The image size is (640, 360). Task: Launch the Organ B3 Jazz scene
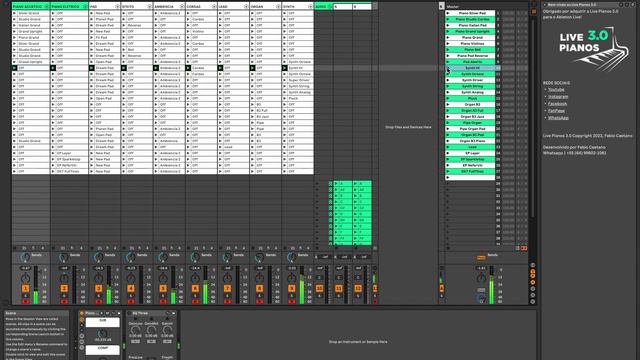click(x=448, y=117)
